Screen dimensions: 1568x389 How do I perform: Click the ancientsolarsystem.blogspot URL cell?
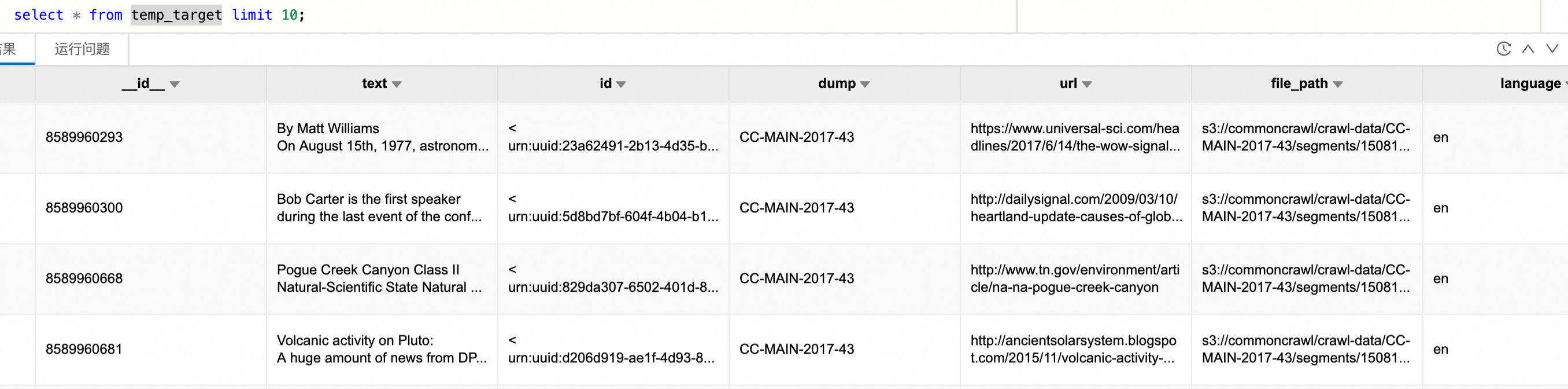click(x=1075, y=350)
